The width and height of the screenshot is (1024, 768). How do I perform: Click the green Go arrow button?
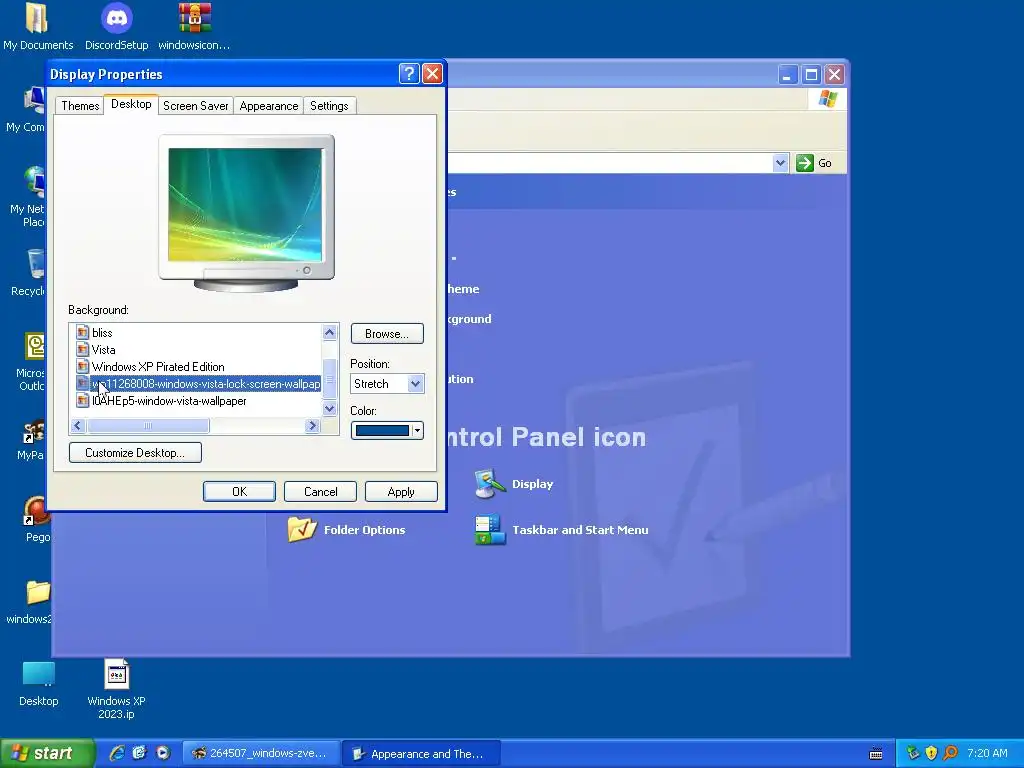tap(805, 163)
